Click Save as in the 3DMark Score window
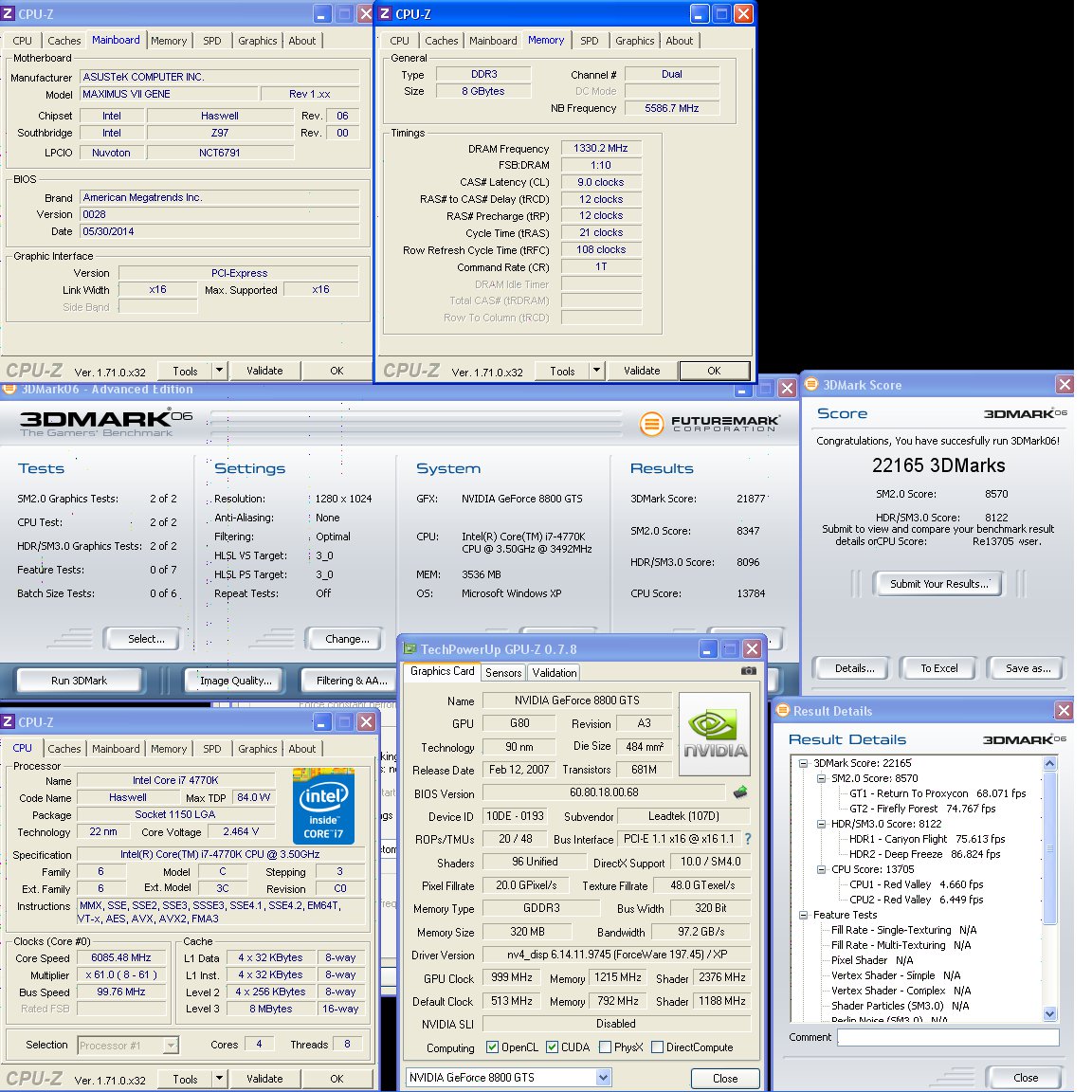The image size is (1092, 1092). (x=1028, y=668)
